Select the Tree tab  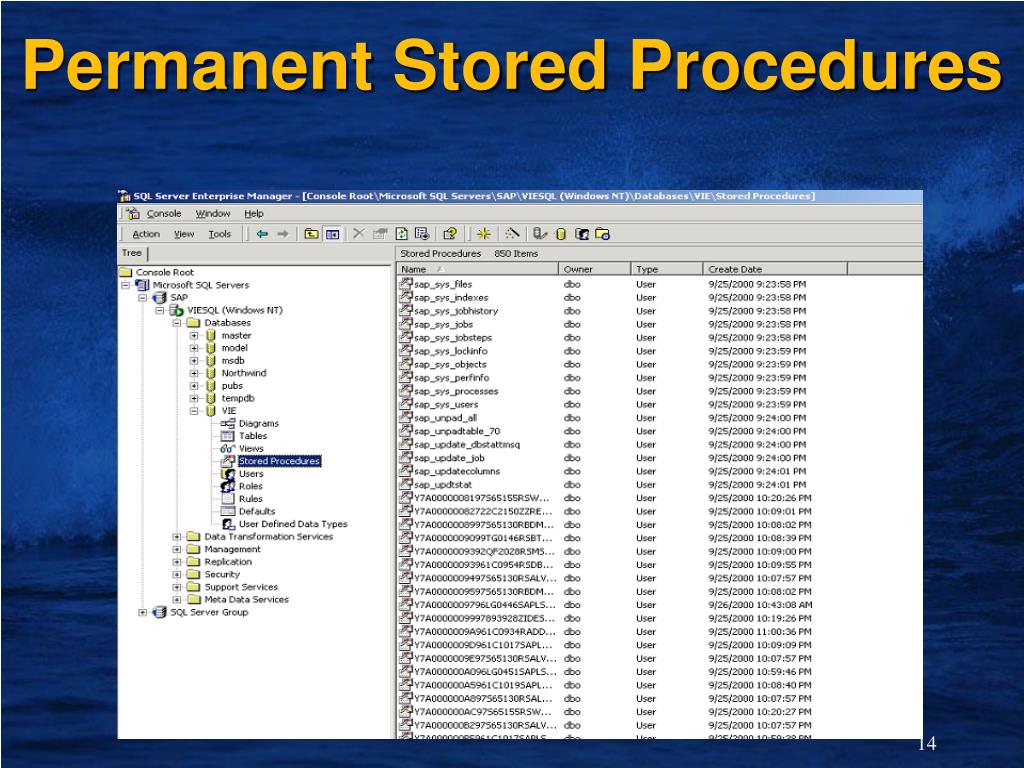(x=133, y=253)
